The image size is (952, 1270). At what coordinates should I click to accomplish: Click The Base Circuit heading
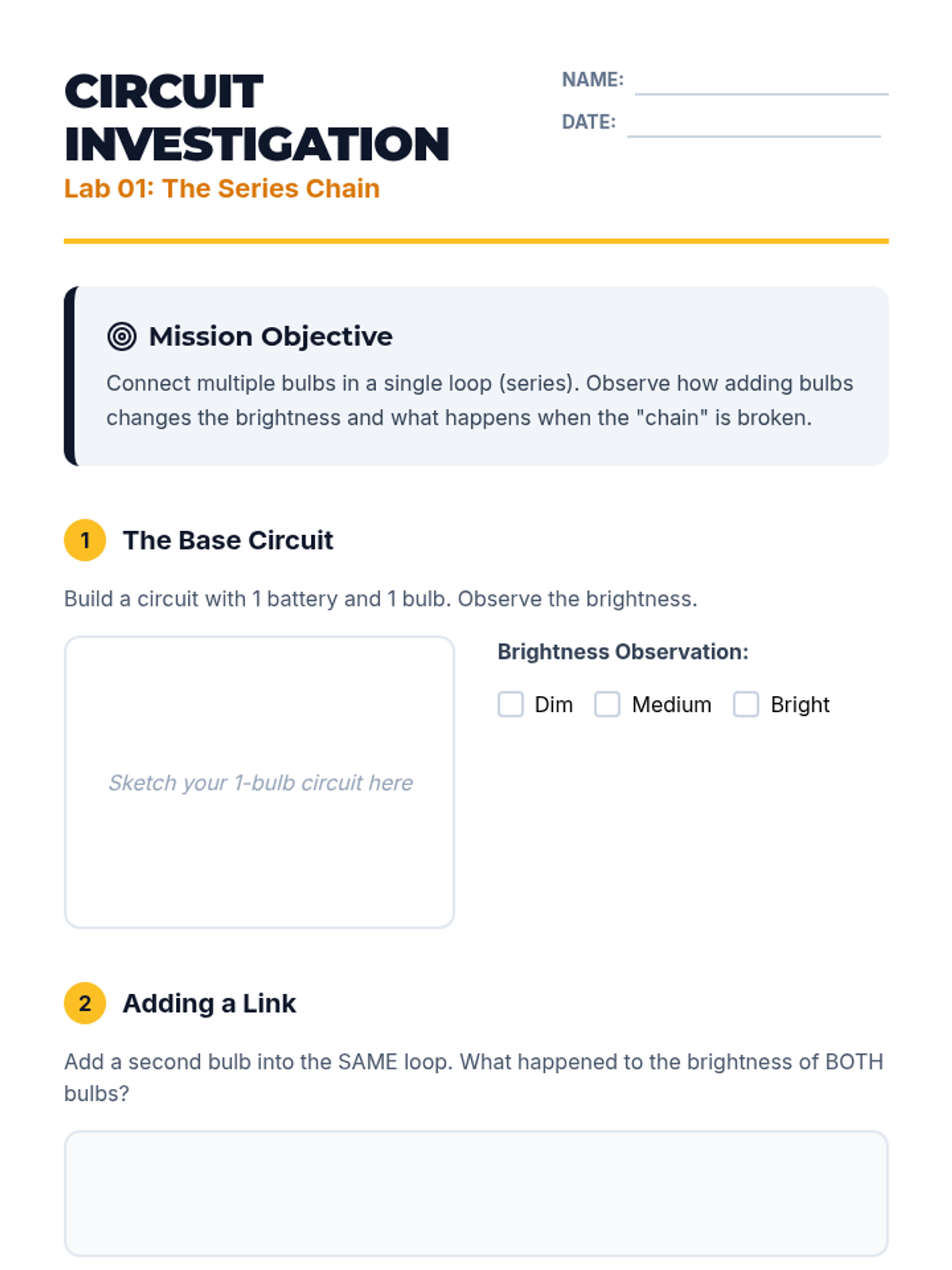click(228, 541)
